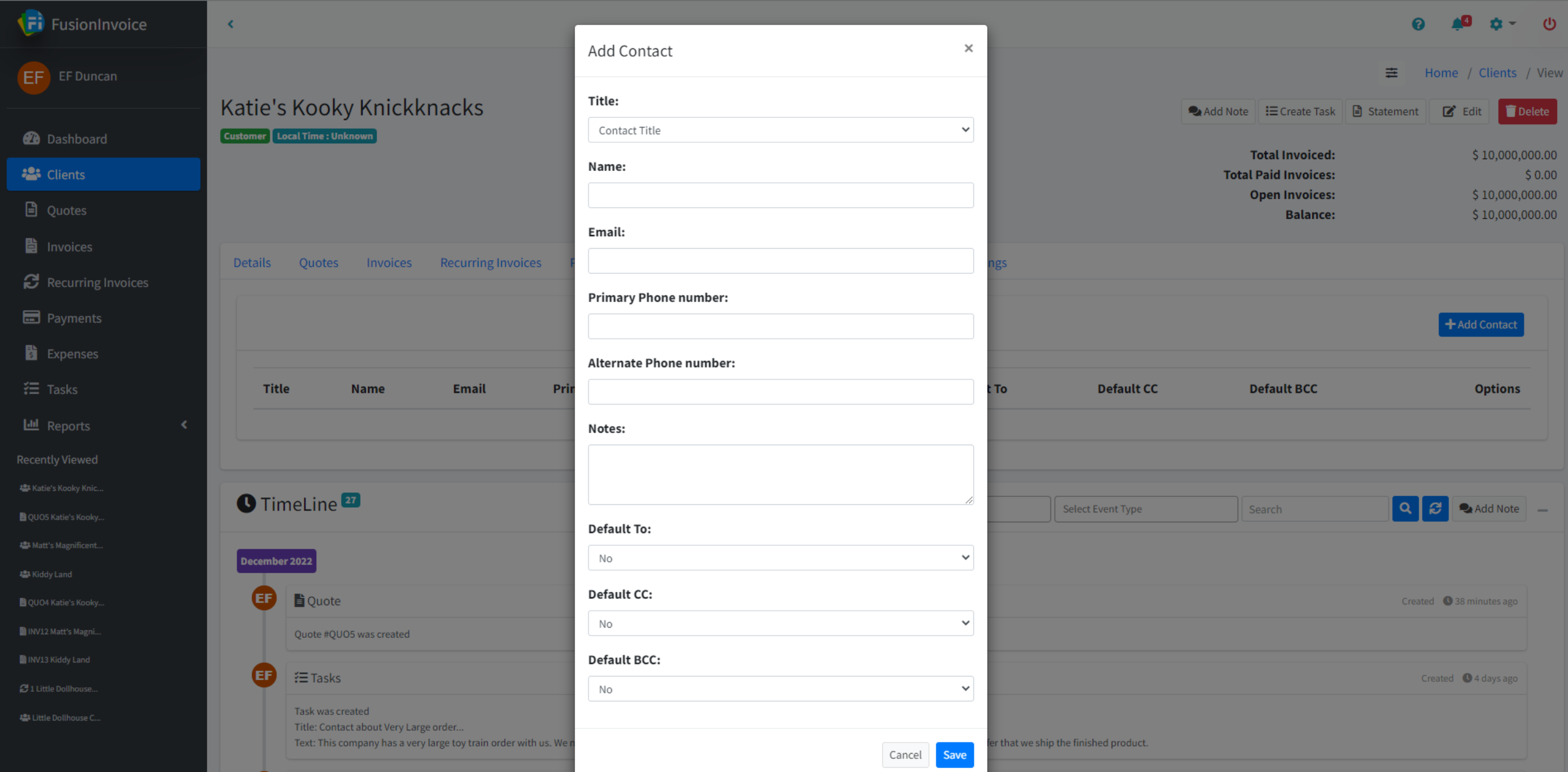Switch to the Recurring Invoices tab
Image resolution: width=1568 pixels, height=772 pixels.
coord(490,263)
